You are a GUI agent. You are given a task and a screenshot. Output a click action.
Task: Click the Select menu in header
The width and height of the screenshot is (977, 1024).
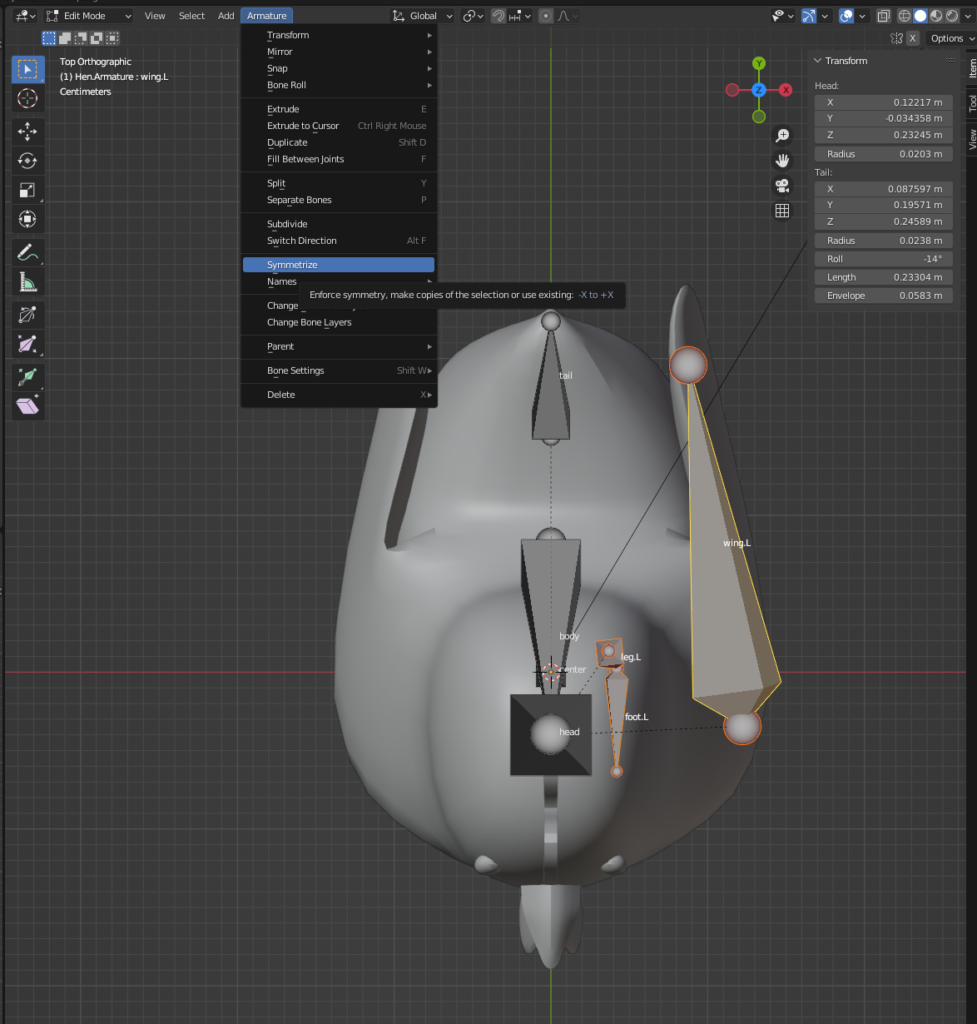pos(191,16)
